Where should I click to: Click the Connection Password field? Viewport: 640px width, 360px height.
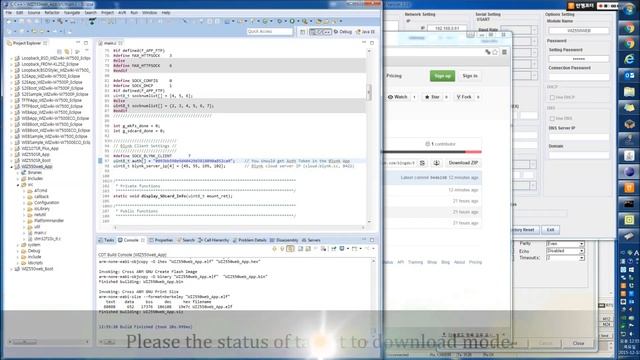pos(578,77)
